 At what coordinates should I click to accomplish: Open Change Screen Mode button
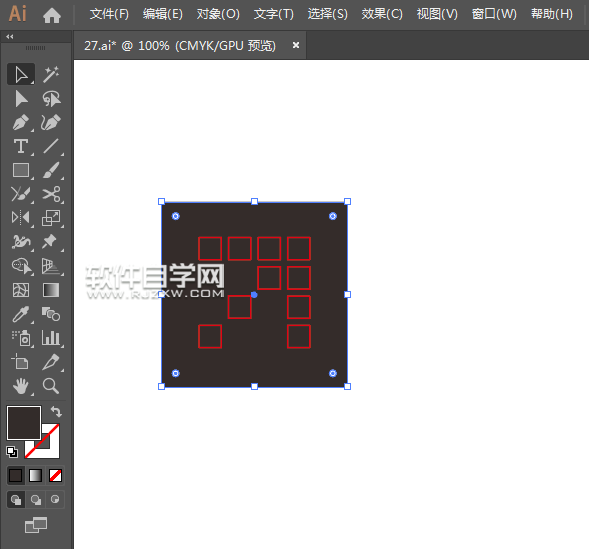pos(36,525)
